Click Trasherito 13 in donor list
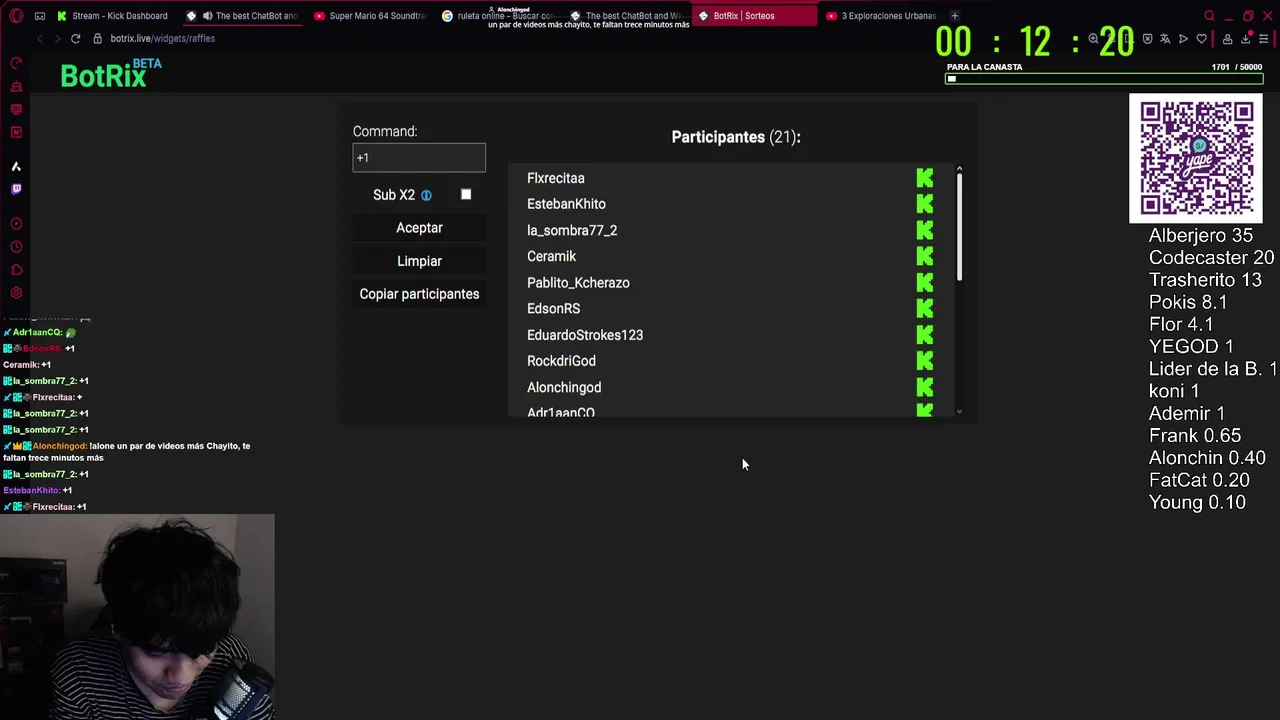This screenshot has width=1280, height=720. (1205, 280)
